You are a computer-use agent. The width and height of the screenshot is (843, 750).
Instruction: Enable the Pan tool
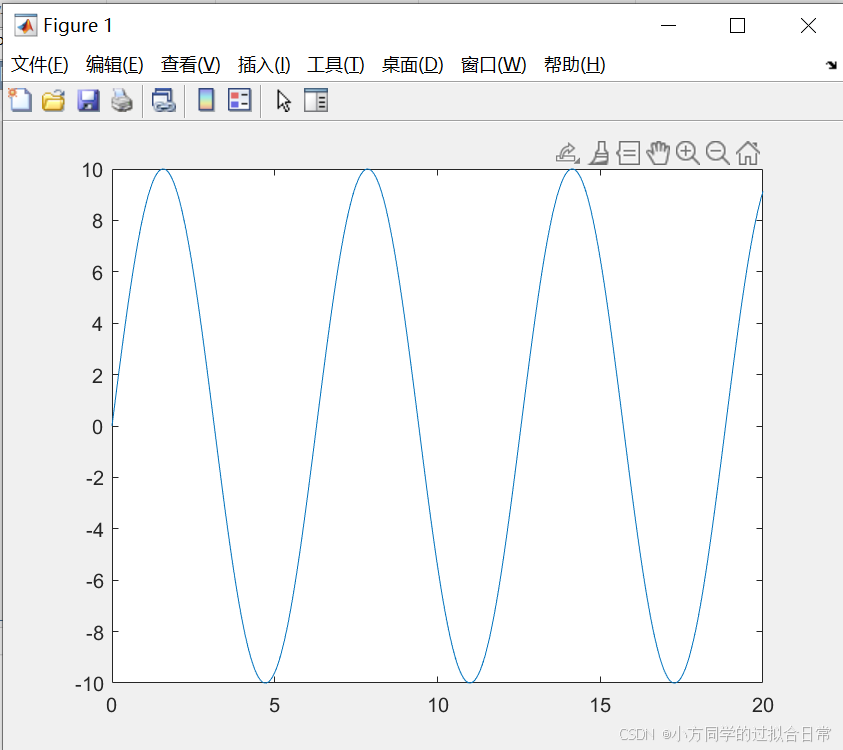click(x=658, y=152)
